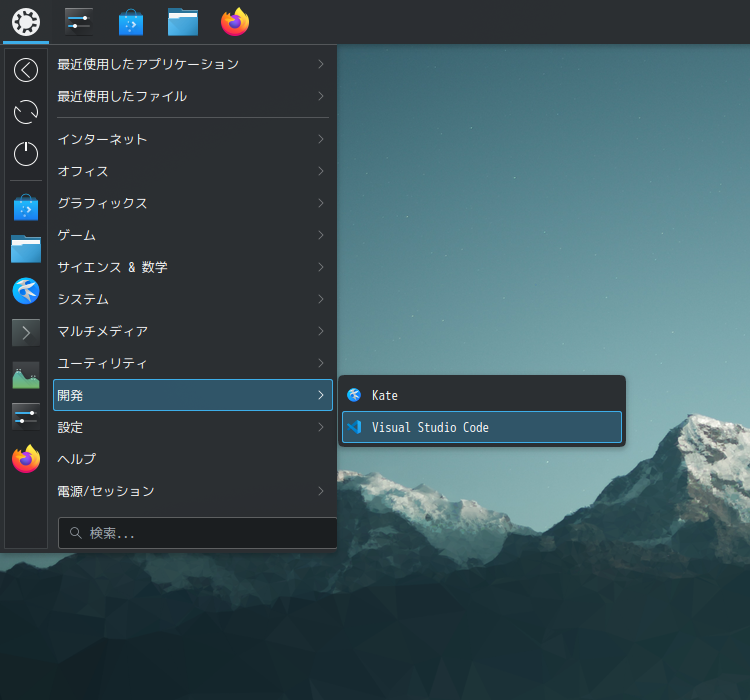750x700 pixels.
Task: Open 電源/セッション submenu
Action: (192, 491)
